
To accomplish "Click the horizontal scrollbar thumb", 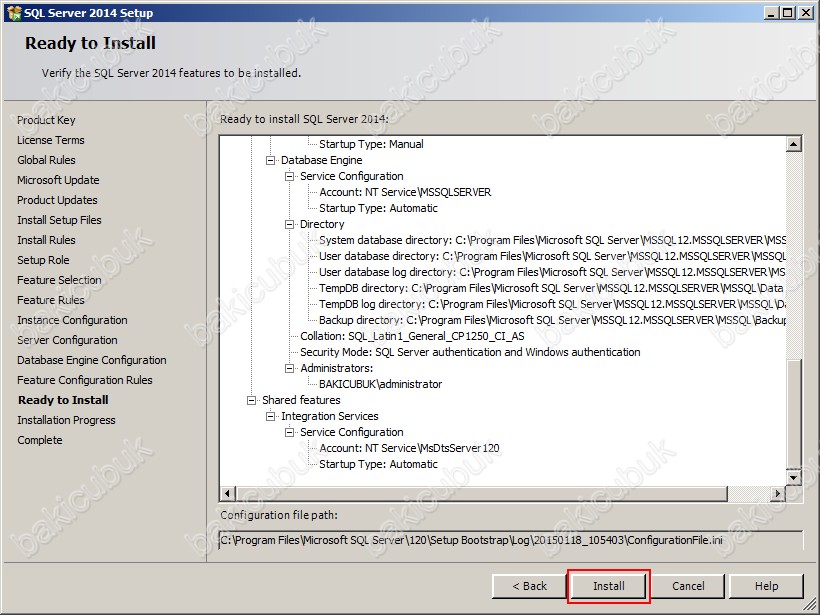I will pyautogui.click(x=481, y=493).
